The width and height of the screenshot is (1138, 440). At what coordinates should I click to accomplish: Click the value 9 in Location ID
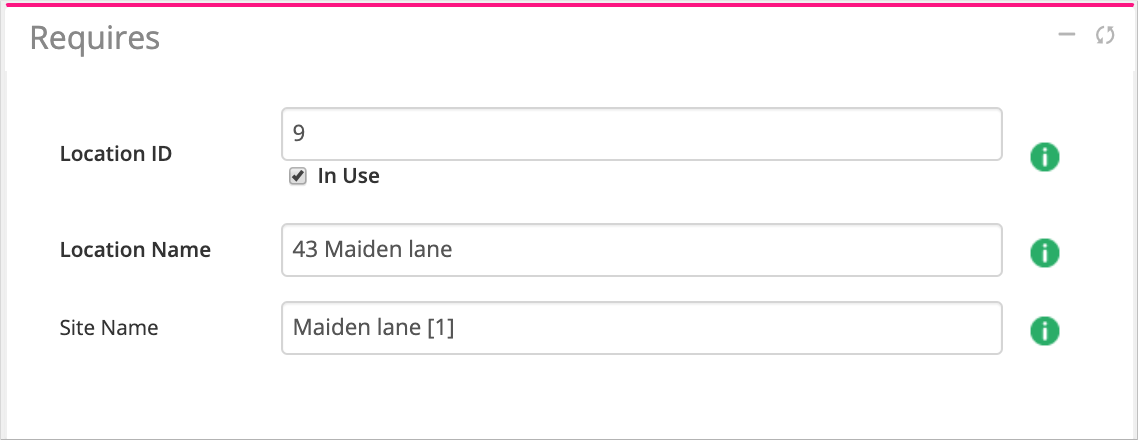point(299,133)
